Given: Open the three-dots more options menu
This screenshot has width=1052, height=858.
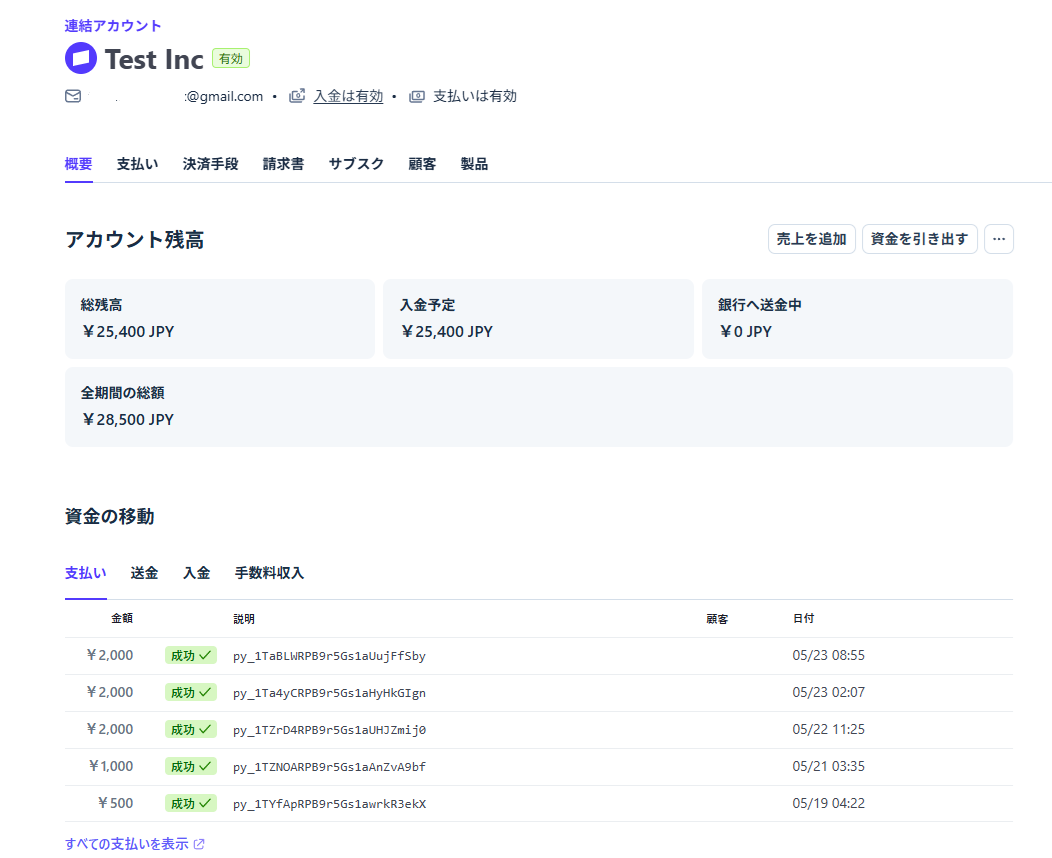Looking at the screenshot, I should pyautogui.click(x=998, y=239).
